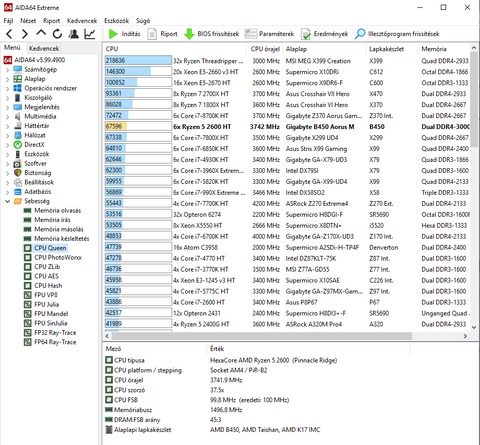Click the 218636 Threadripper score bar
This screenshot has width=480, height=445.
coord(138,60)
